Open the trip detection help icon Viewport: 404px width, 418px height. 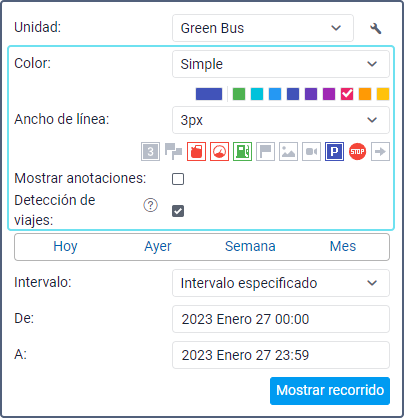(x=150, y=205)
